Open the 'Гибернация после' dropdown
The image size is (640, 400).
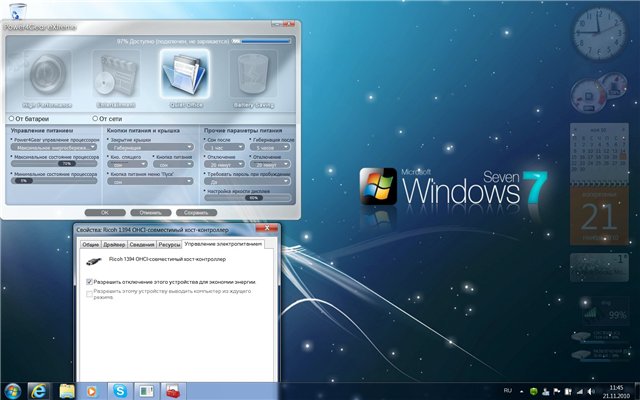tap(270, 147)
